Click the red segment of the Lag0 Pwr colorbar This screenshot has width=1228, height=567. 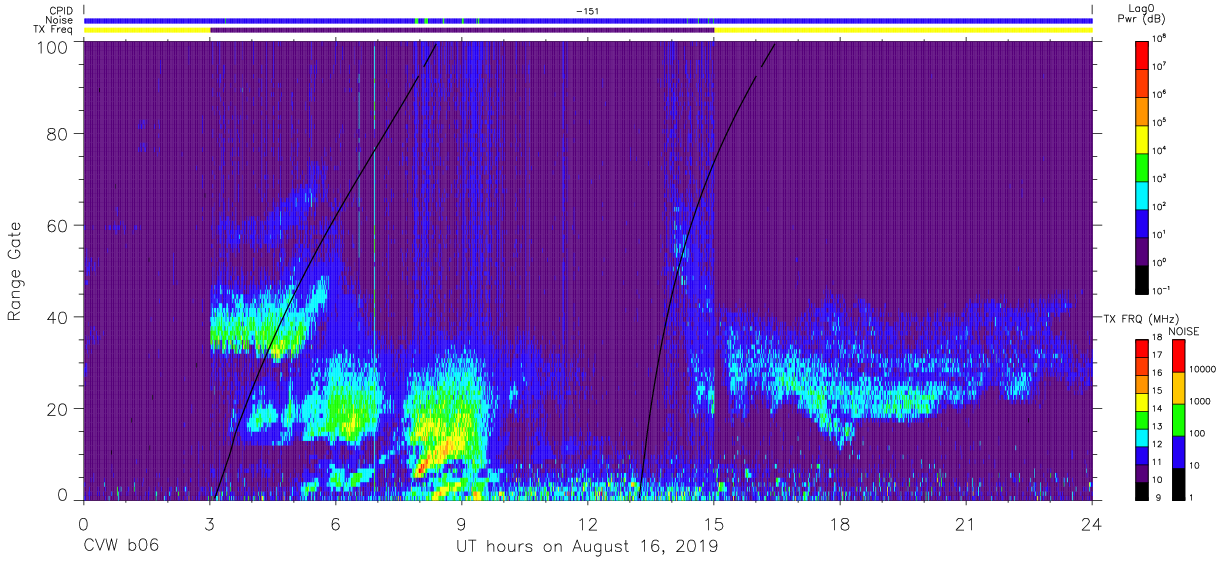(1142, 53)
